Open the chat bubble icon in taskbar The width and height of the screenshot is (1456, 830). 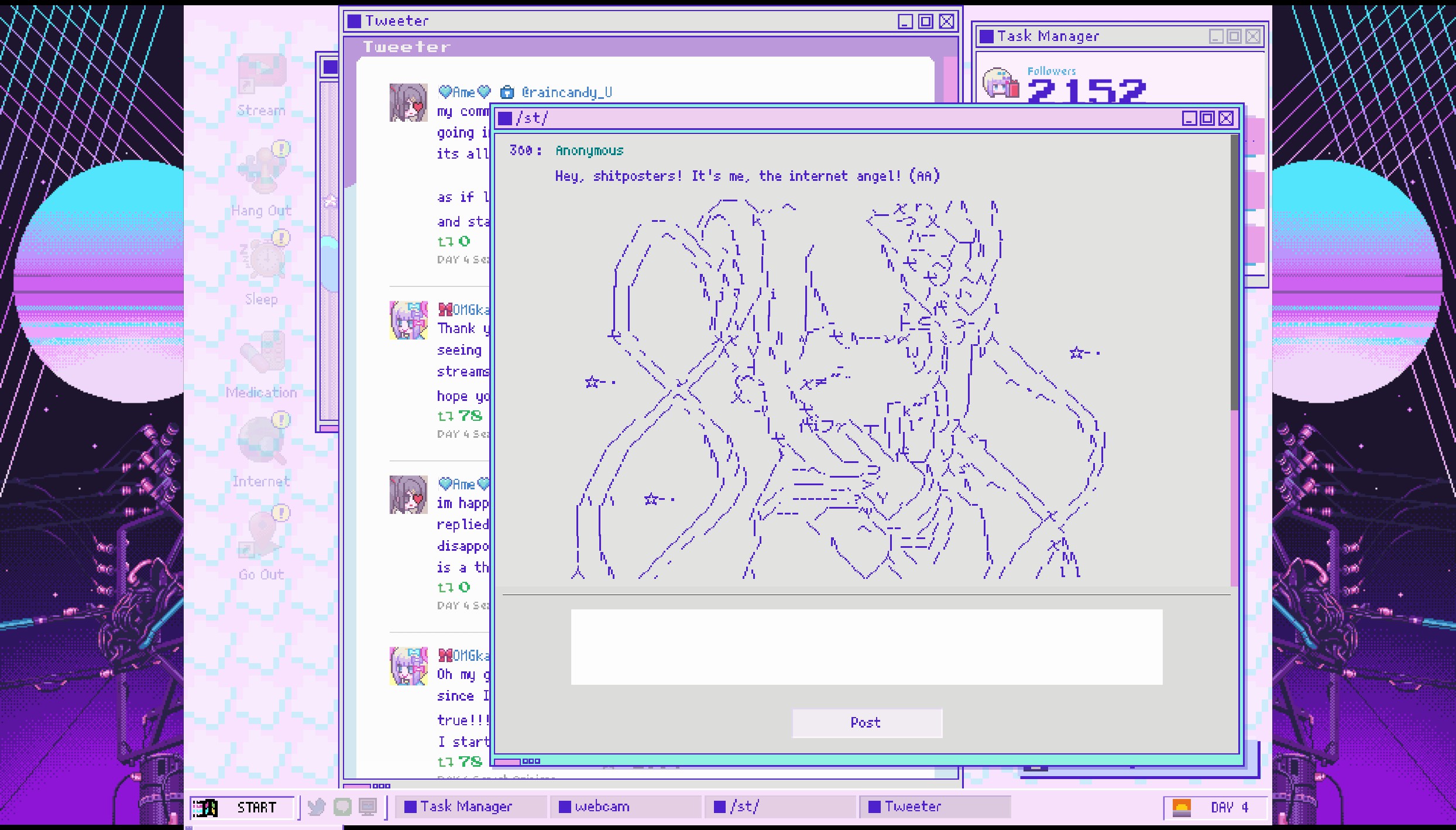pos(342,807)
